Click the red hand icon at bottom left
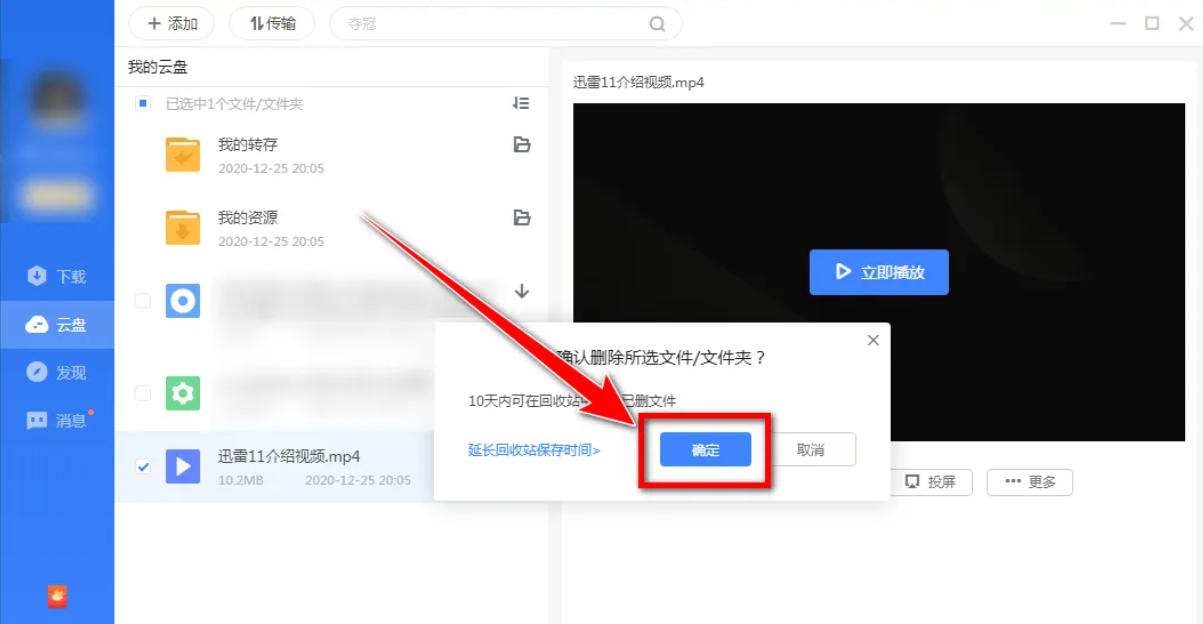 click(57, 596)
